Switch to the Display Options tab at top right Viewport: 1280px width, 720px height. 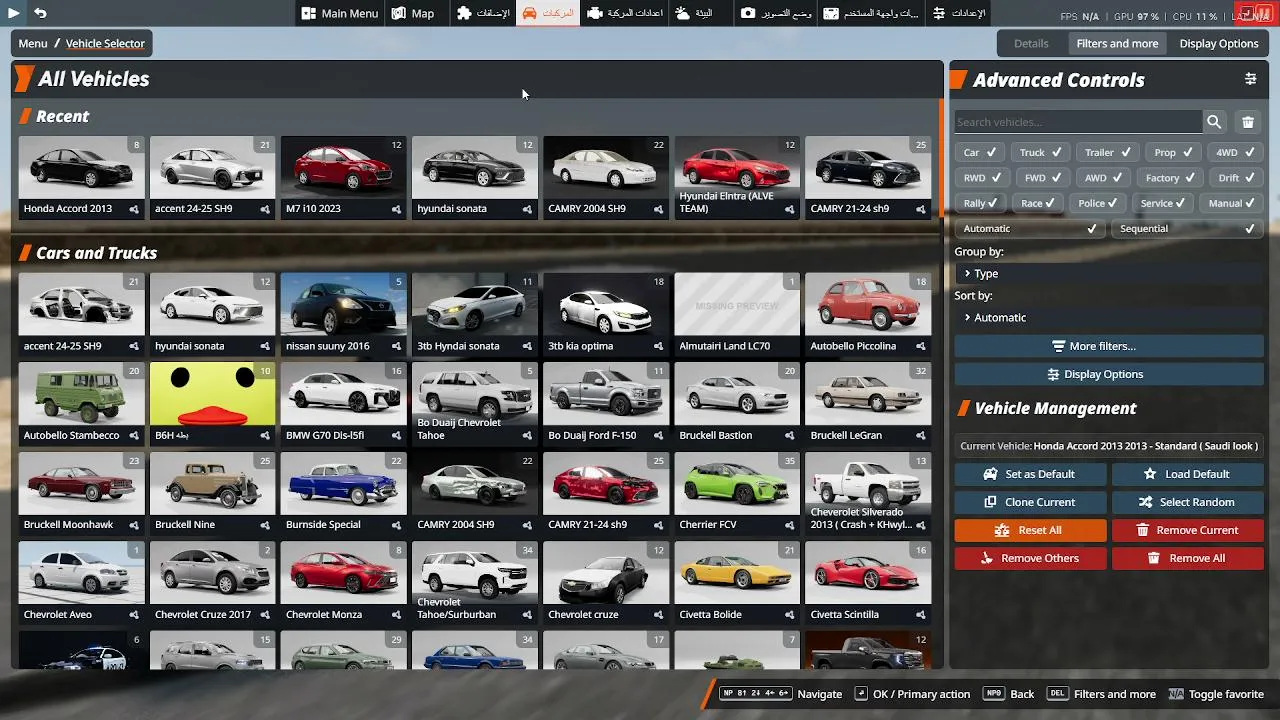1219,43
